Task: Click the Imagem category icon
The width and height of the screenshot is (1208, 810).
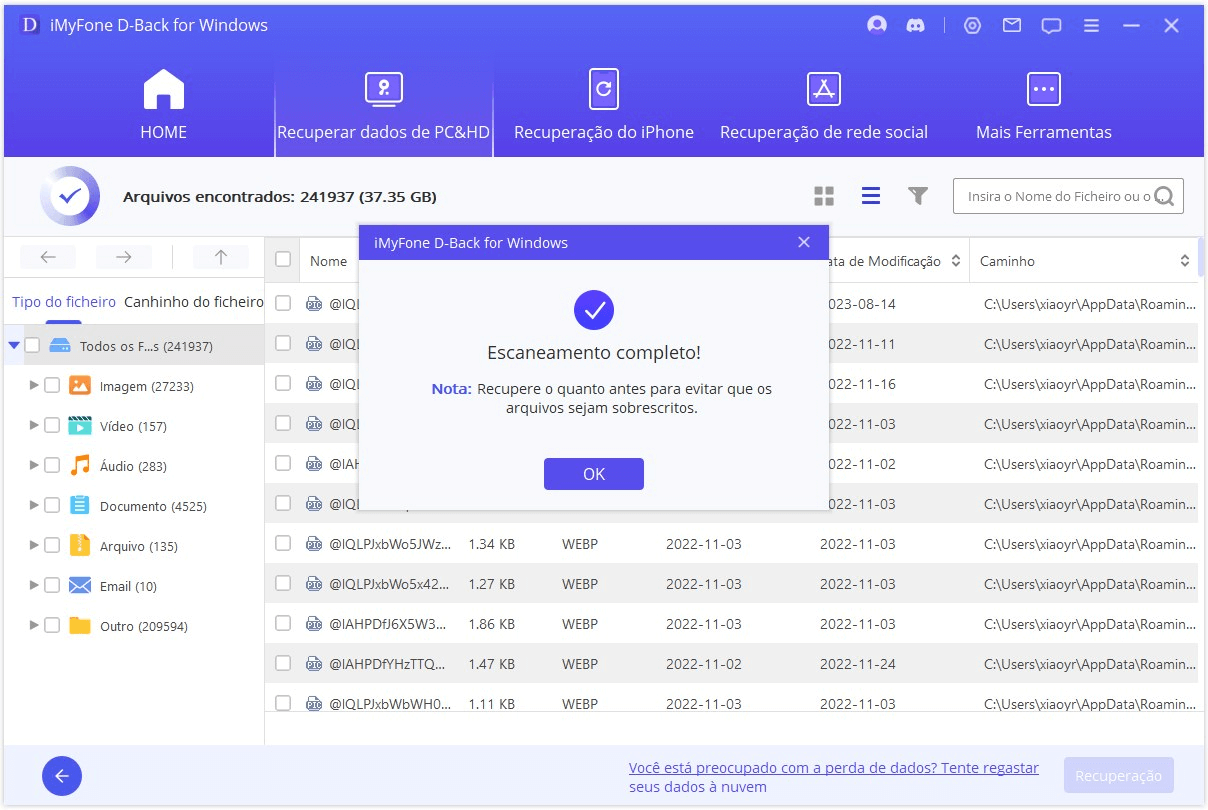Action: 80,386
